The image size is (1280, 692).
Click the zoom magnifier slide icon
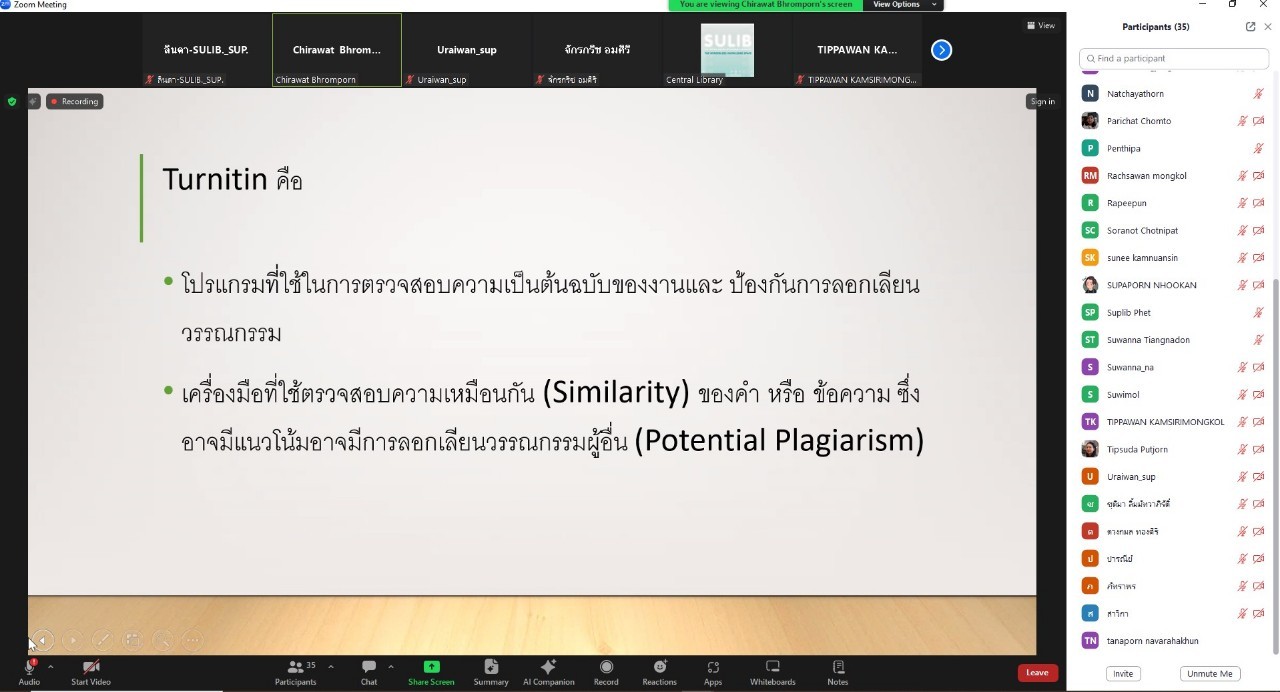(162, 640)
